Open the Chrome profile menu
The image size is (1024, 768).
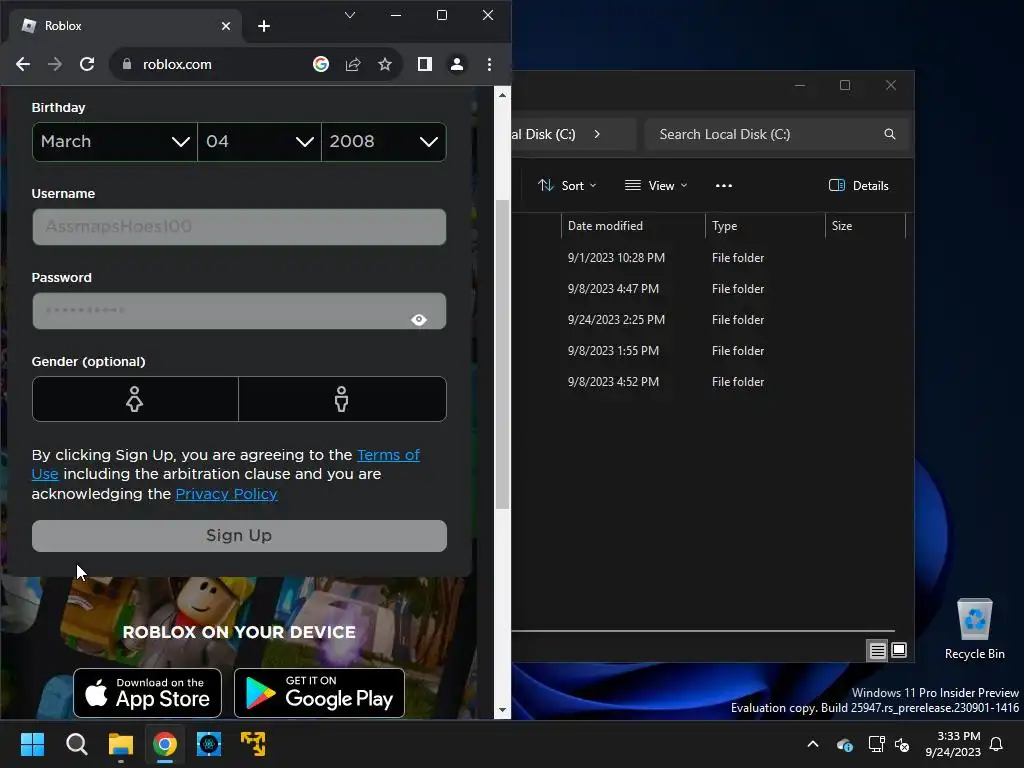457,64
